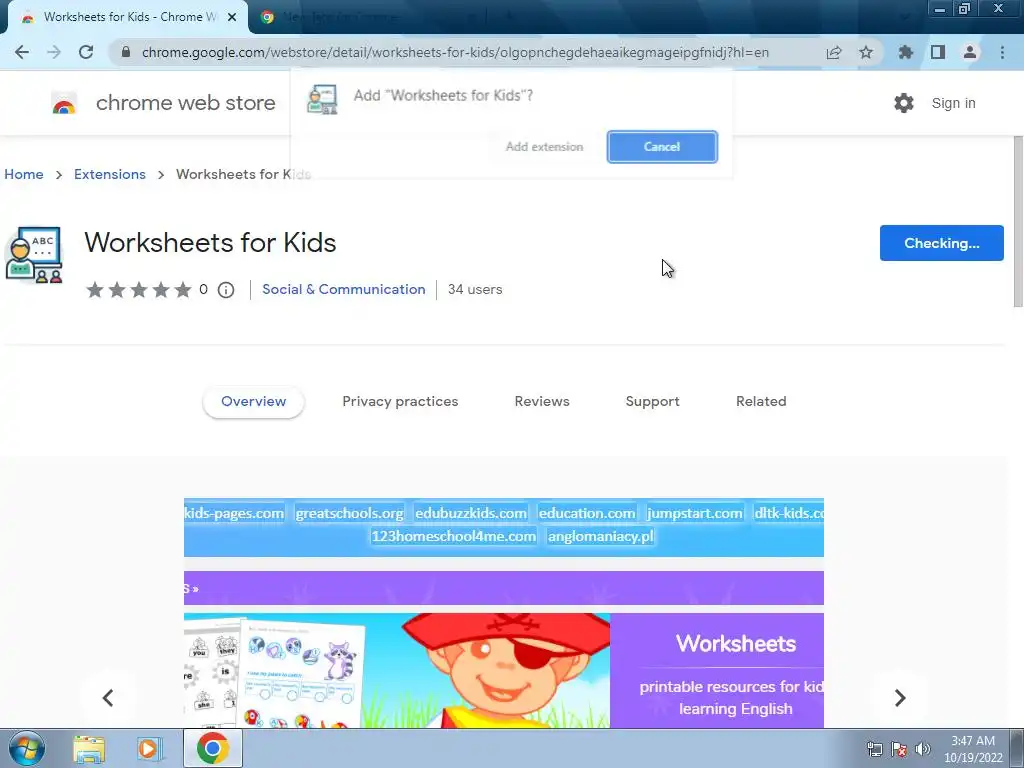1024x768 pixels.
Task: Open the Web Store settings gear
Action: pos(904,103)
